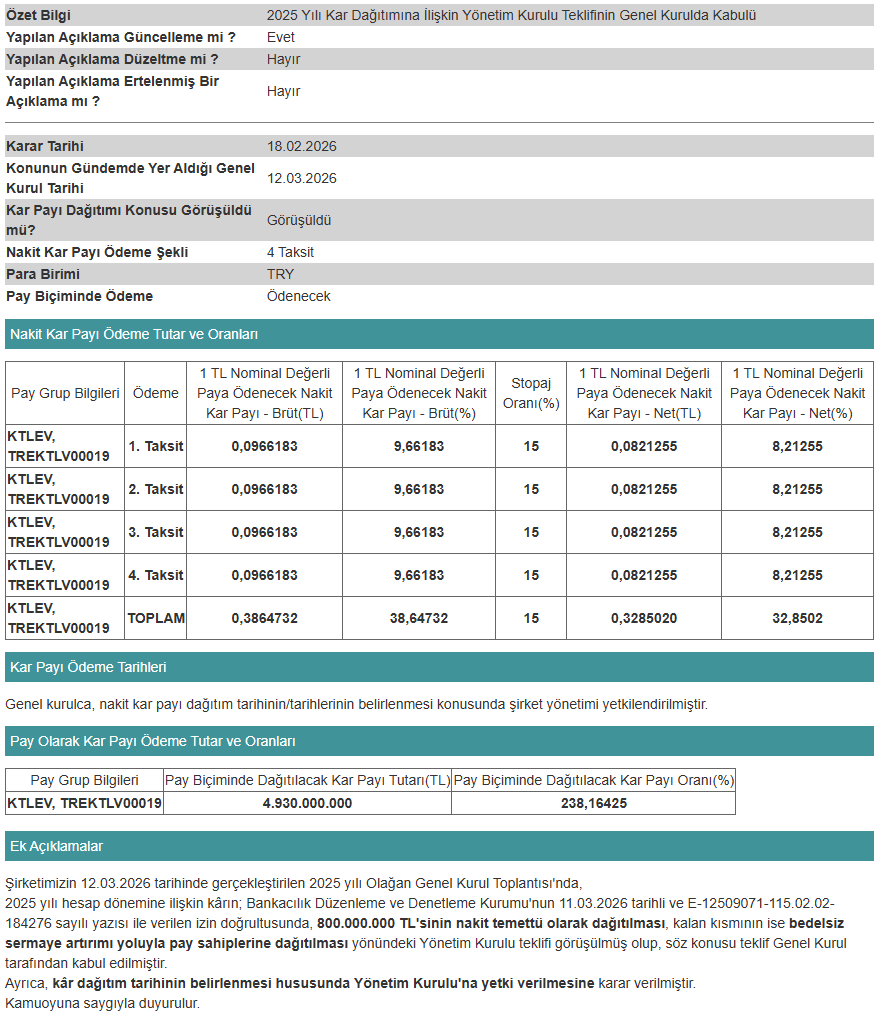The image size is (877, 1022).
Task: Click the TRY currency value
Action: tap(280, 274)
